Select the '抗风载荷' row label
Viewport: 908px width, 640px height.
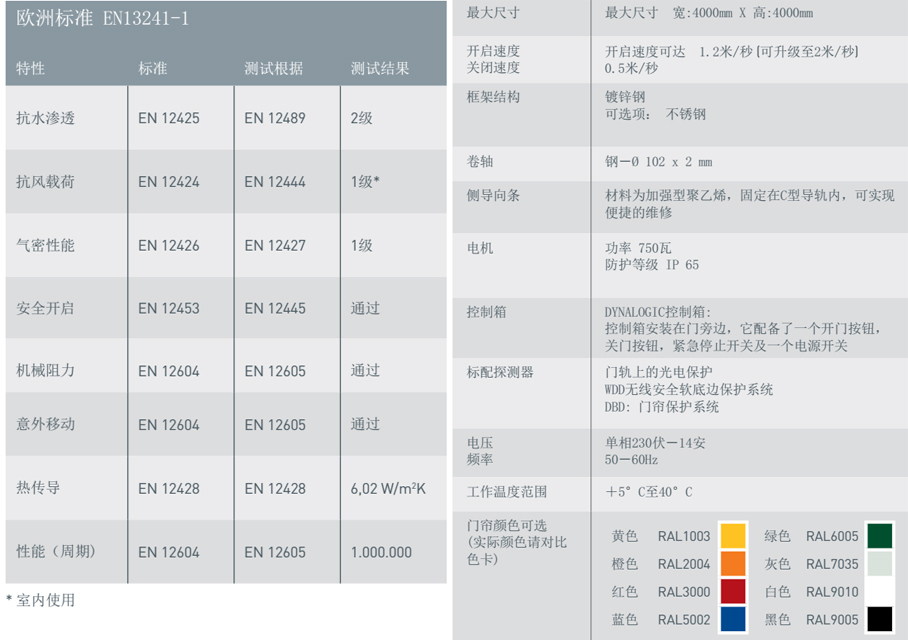point(45,182)
